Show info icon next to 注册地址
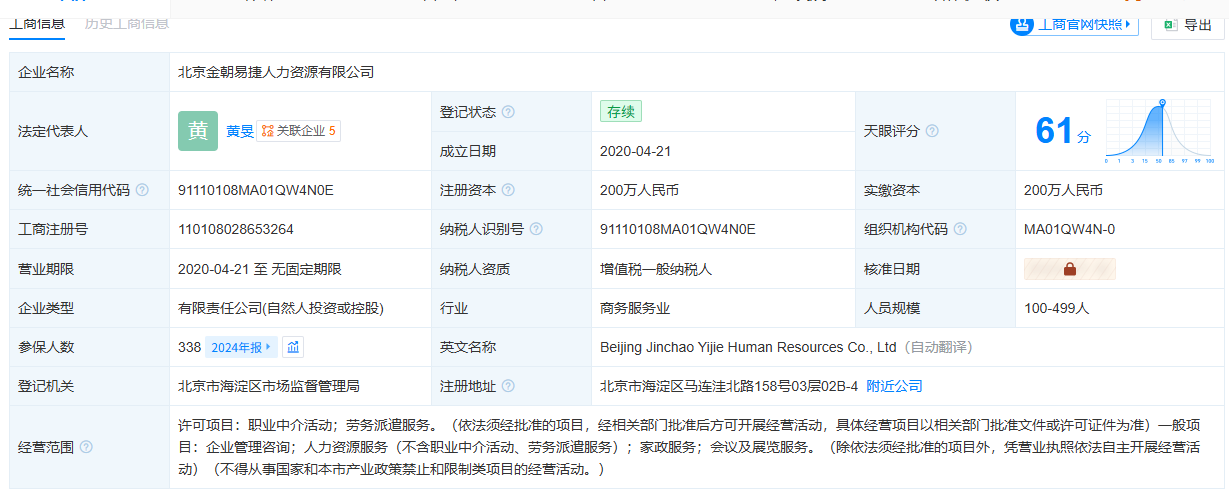The width and height of the screenshot is (1229, 500). click(x=508, y=386)
